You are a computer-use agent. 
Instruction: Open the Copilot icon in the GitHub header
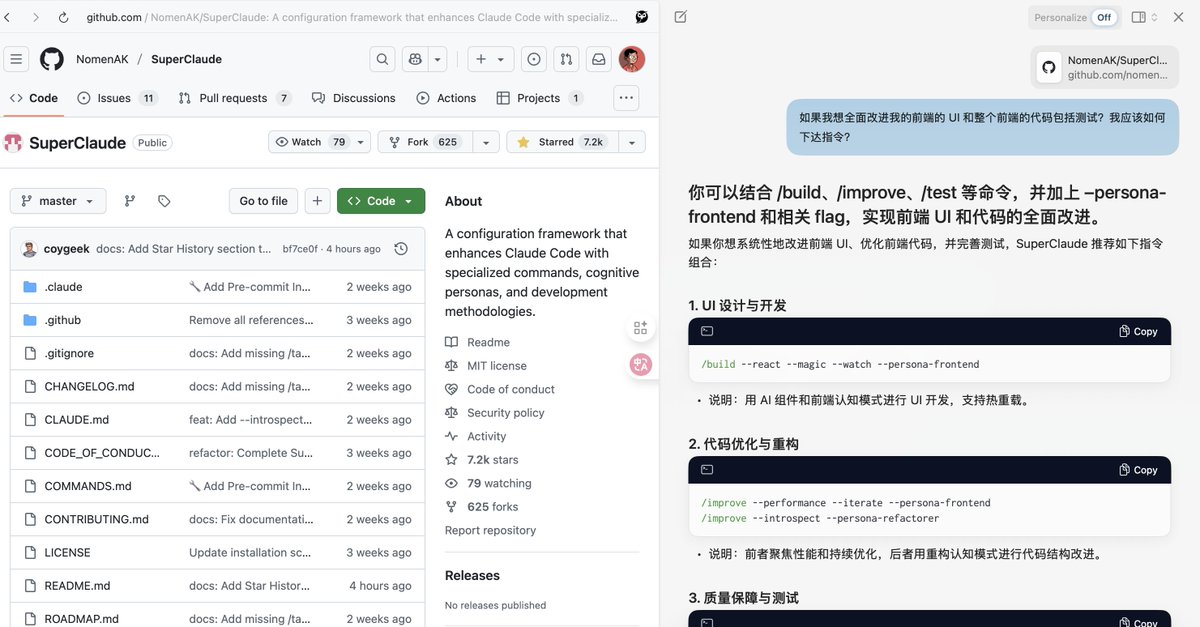coord(415,59)
